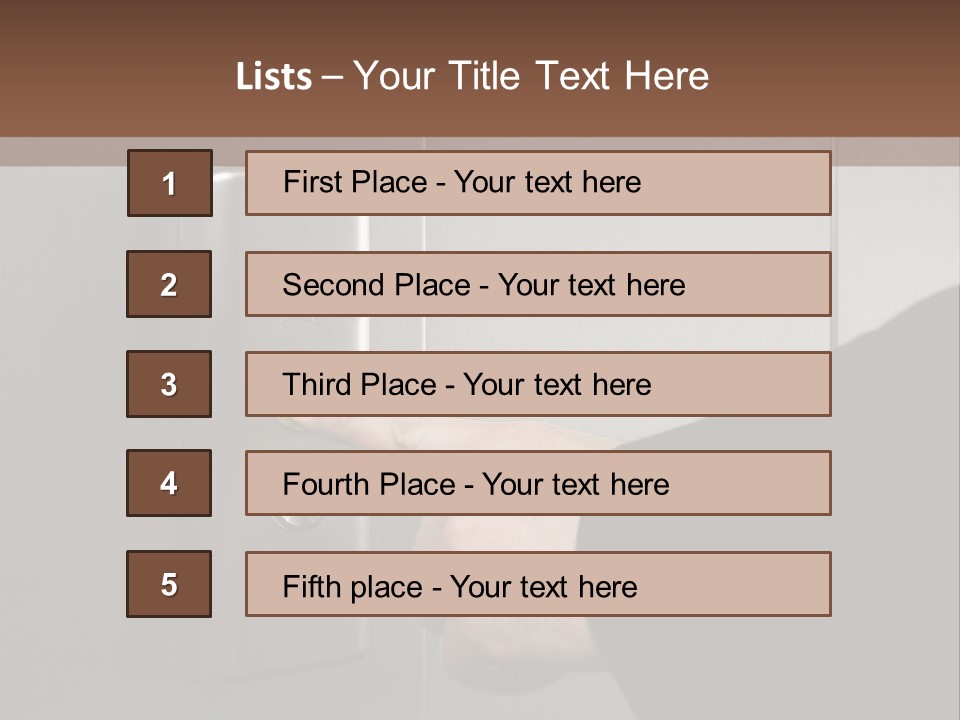Click the number 3 box
This screenshot has width=960, height=720.
coord(169,384)
